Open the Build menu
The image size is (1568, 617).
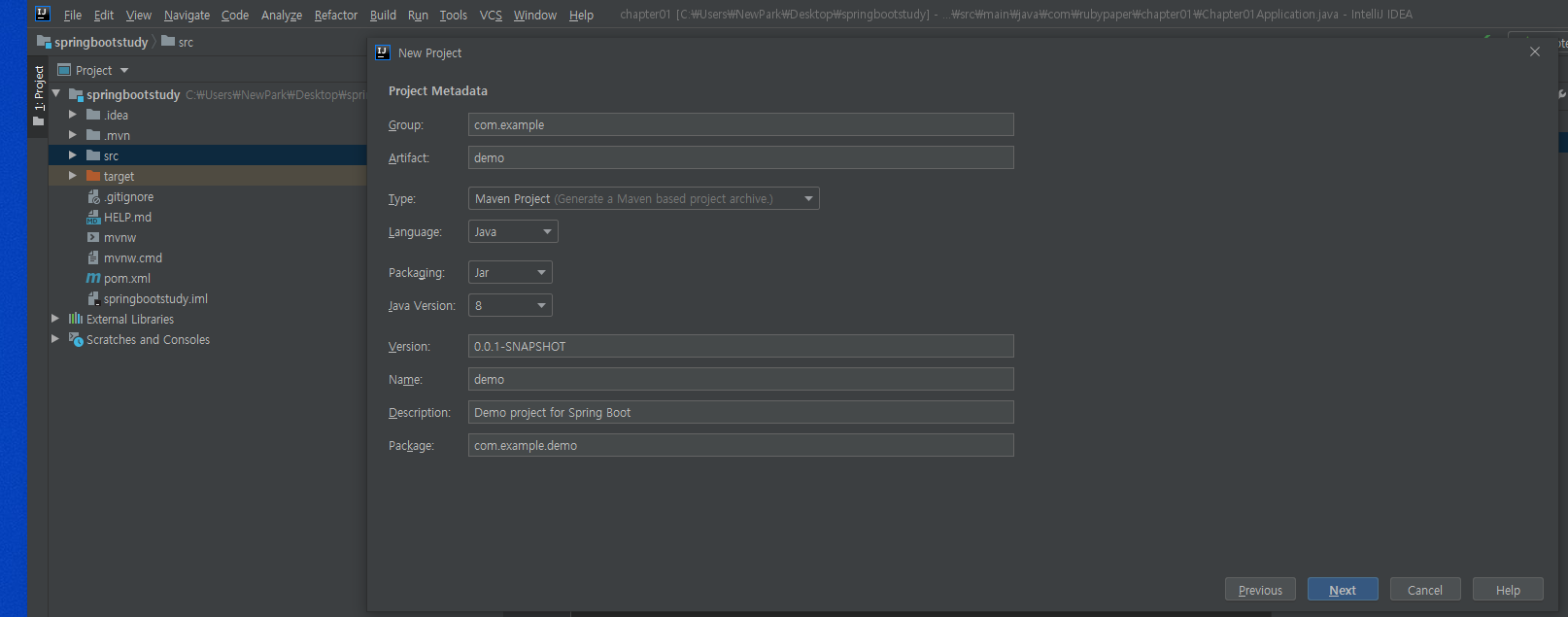tap(383, 15)
